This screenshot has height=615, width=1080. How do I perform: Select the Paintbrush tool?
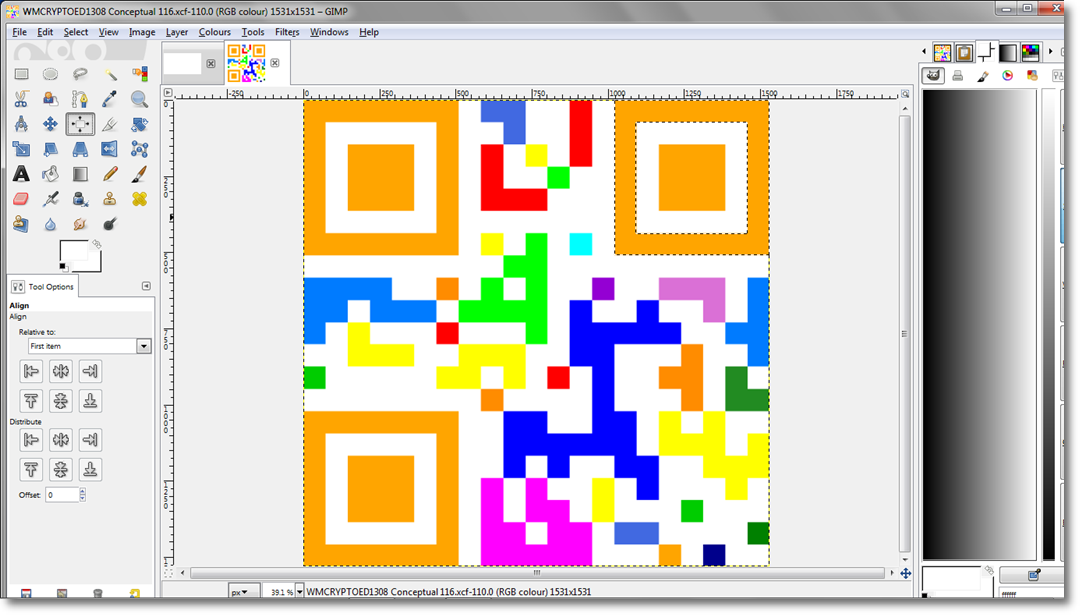click(139, 174)
